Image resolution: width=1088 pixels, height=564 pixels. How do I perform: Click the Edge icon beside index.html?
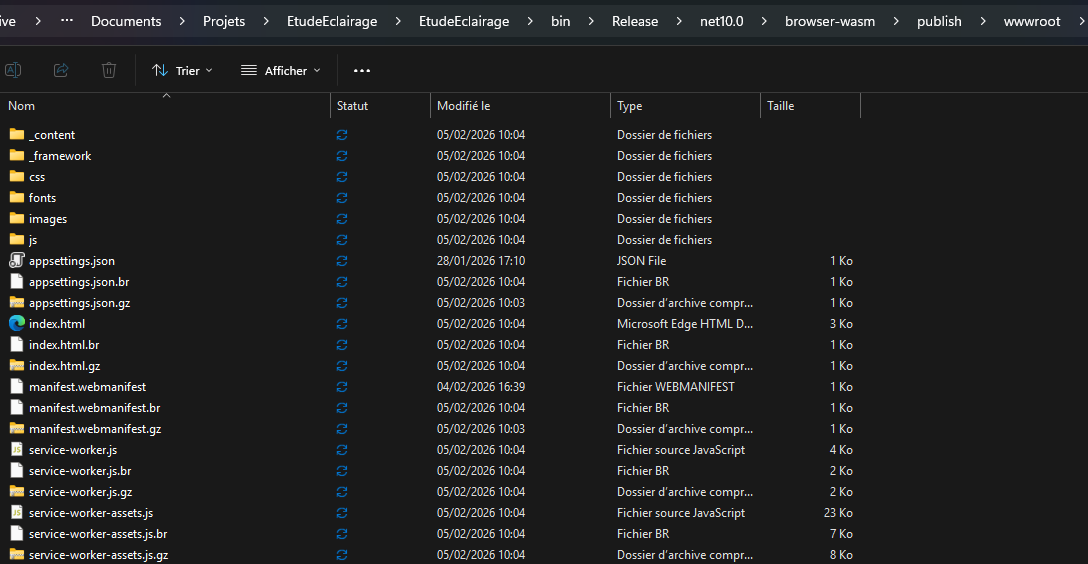pos(16,323)
